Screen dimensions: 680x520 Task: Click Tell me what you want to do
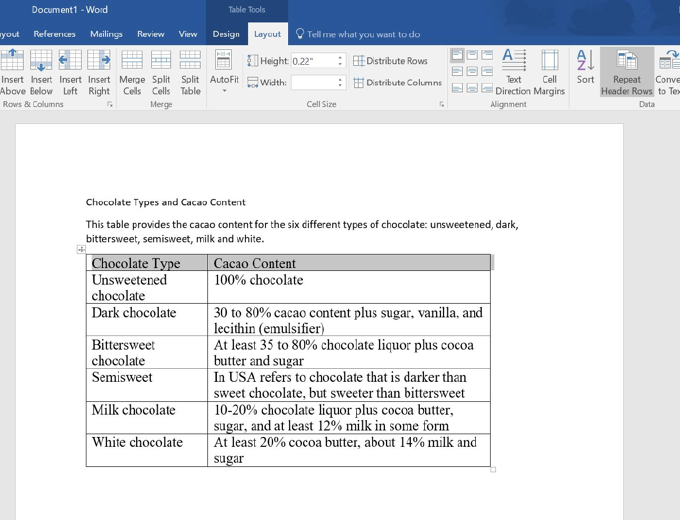coord(363,34)
